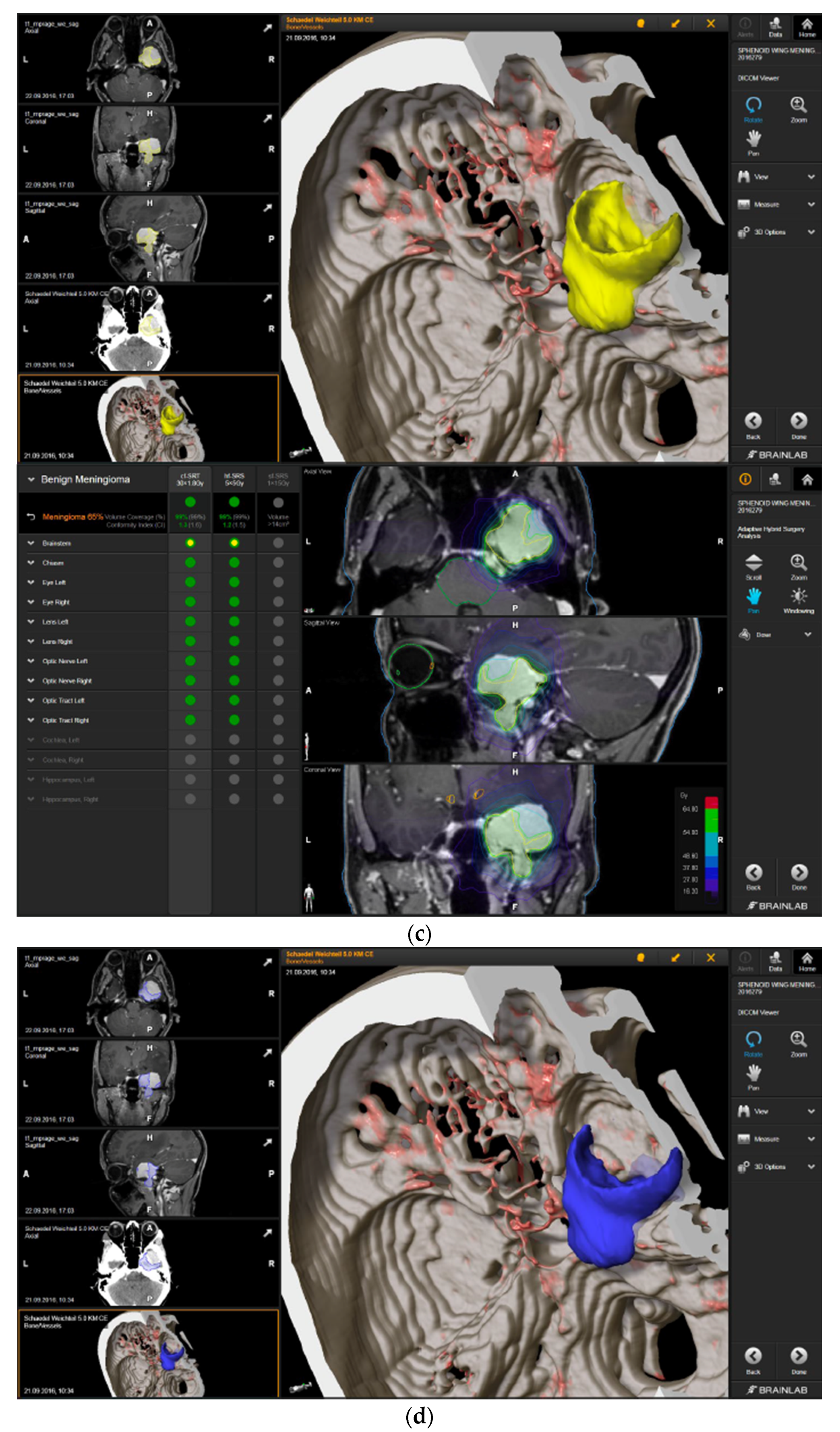Click Rotate tool beside blue tumor view
Viewport: 840px width, 1432px height.
[x=753, y=1040]
